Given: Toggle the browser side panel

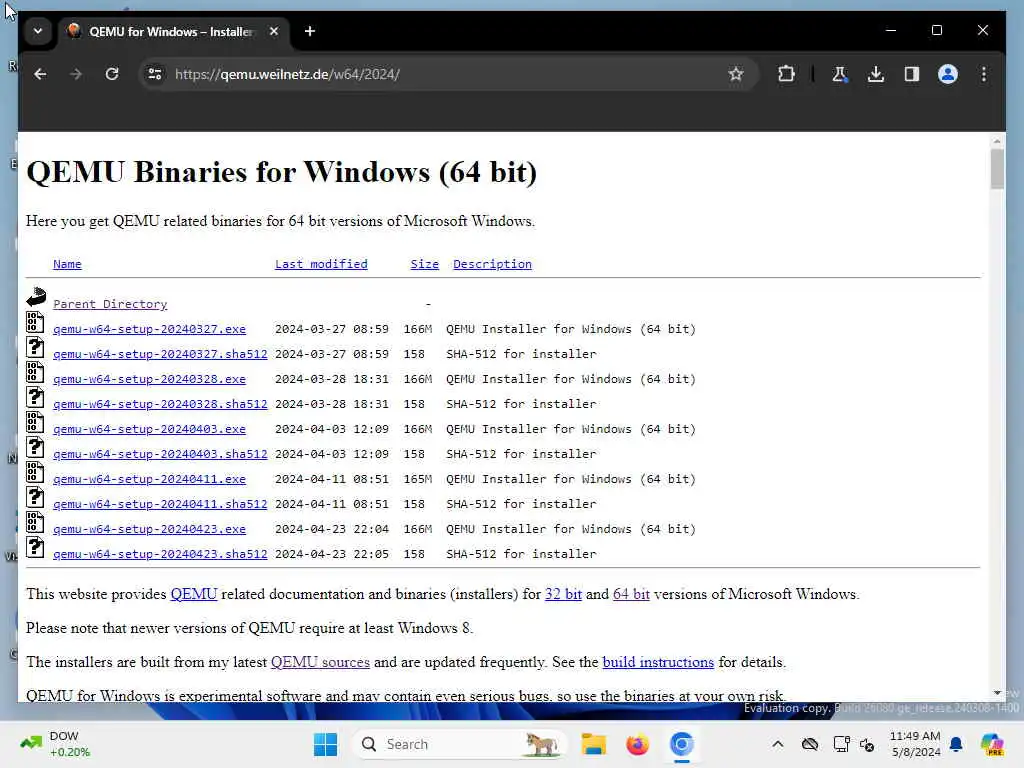Looking at the screenshot, I should coord(912,74).
